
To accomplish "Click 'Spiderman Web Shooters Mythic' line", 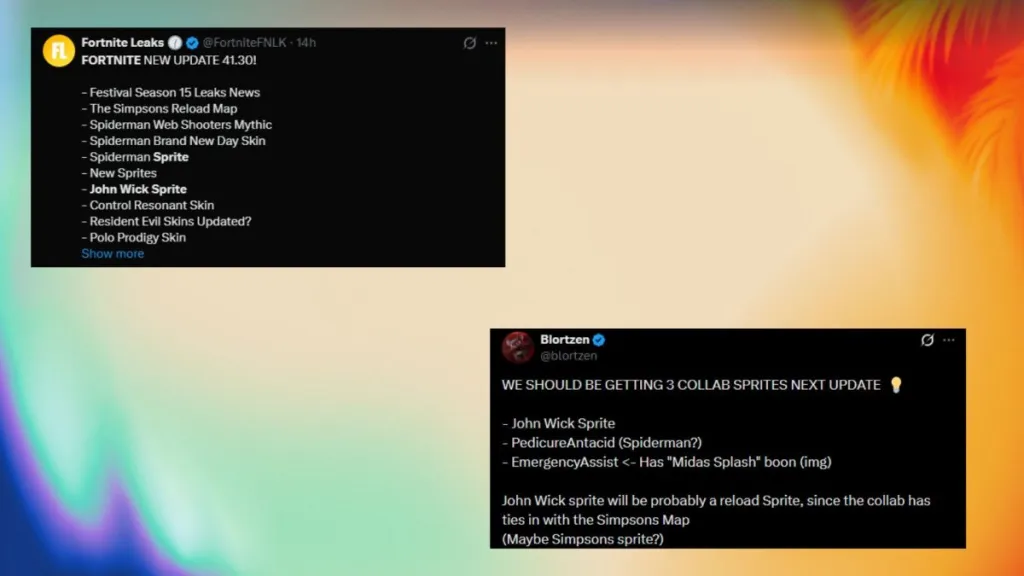I will (x=177, y=125).
